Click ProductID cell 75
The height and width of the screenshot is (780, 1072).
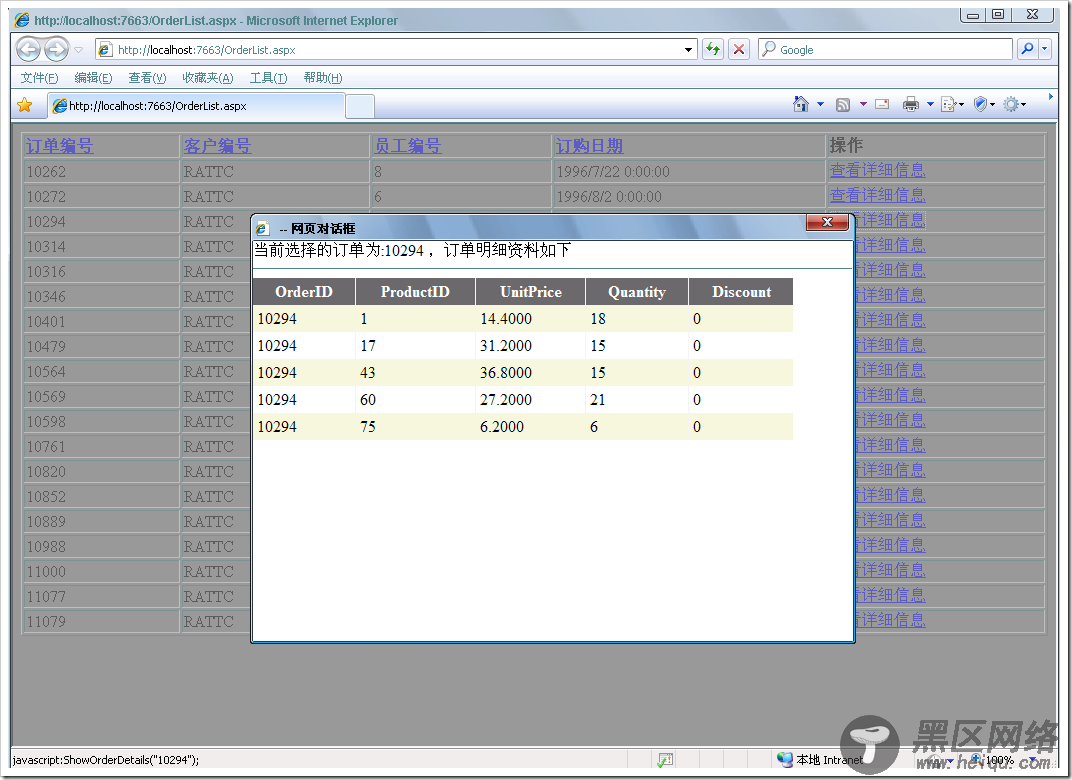click(415, 427)
